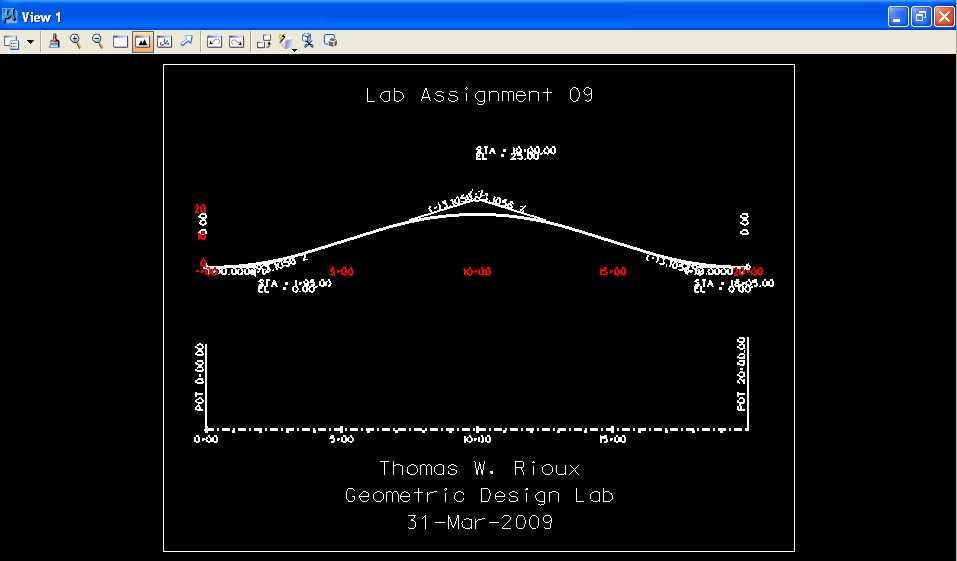Select the Zoom Out magnifier tool
The height and width of the screenshot is (561, 957).
click(98, 42)
